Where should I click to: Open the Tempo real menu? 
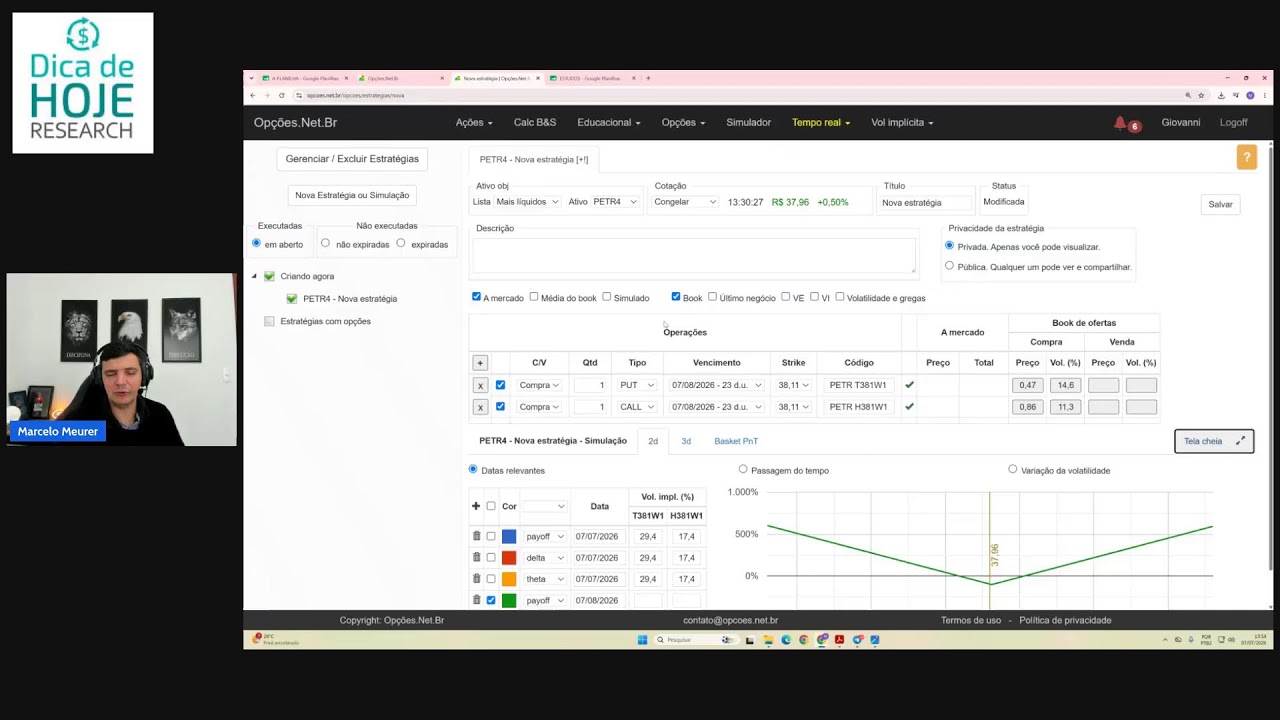pos(821,122)
